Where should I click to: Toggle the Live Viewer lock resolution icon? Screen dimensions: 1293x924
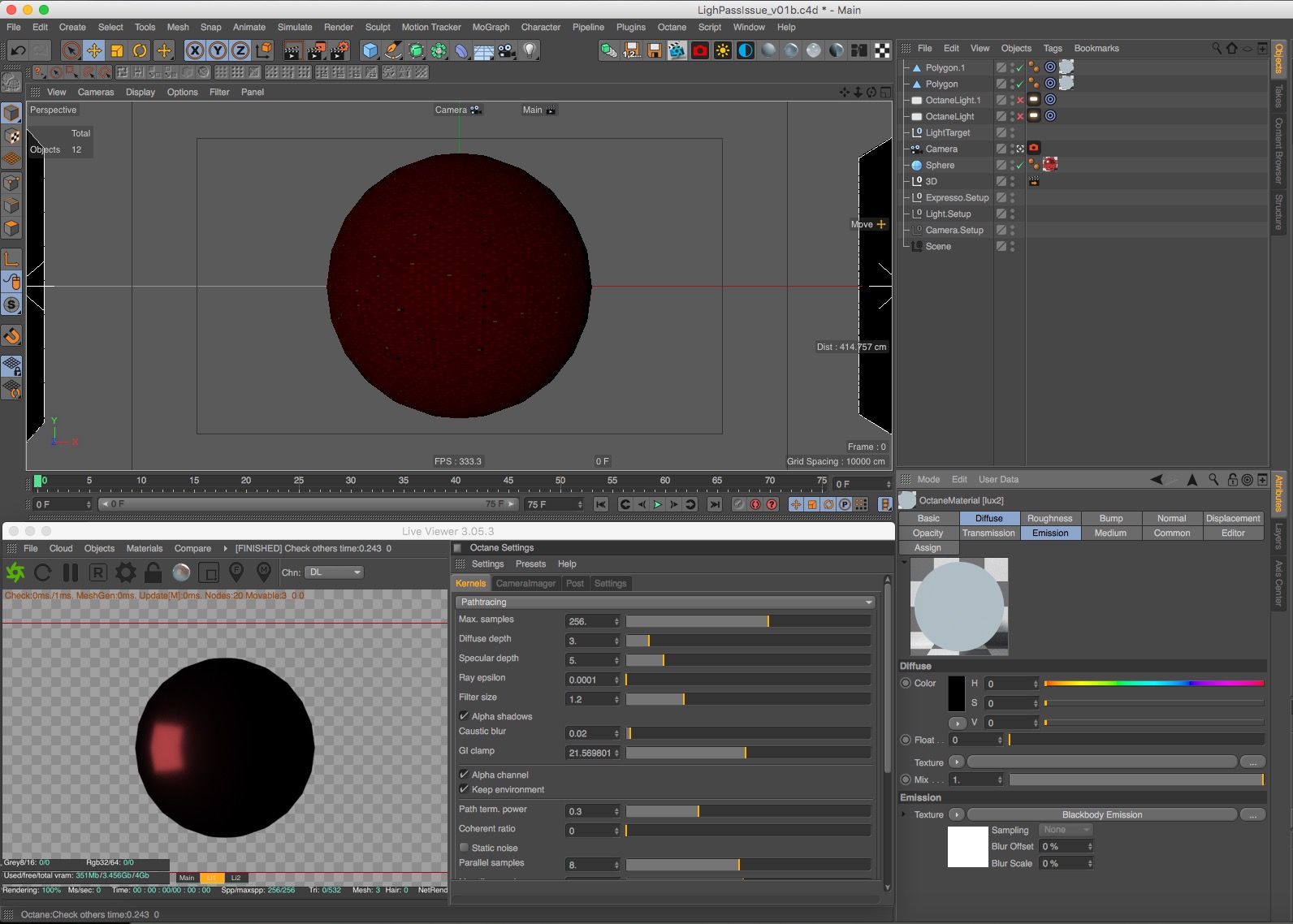[153, 572]
